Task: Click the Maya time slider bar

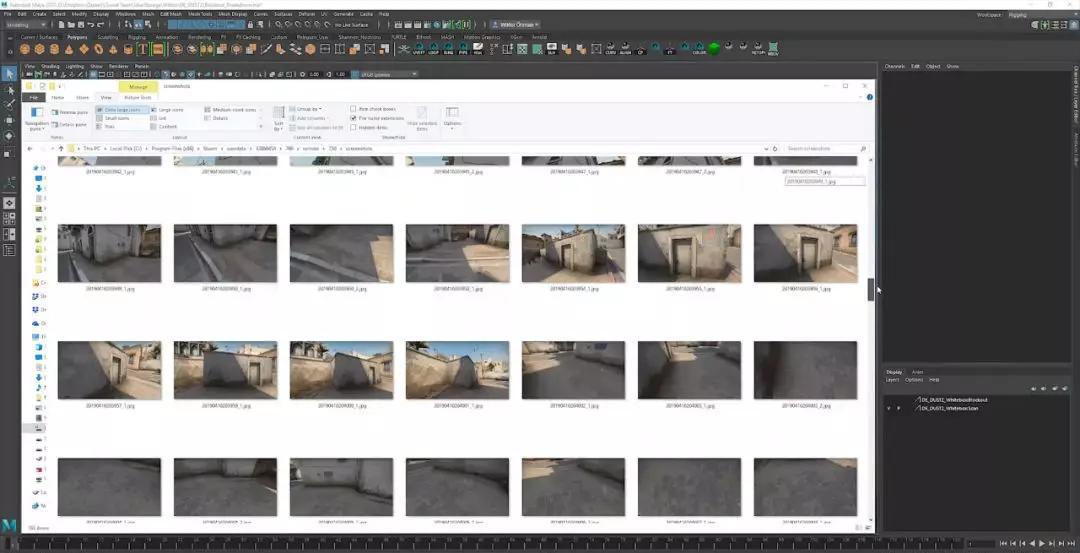Action: pos(489,544)
